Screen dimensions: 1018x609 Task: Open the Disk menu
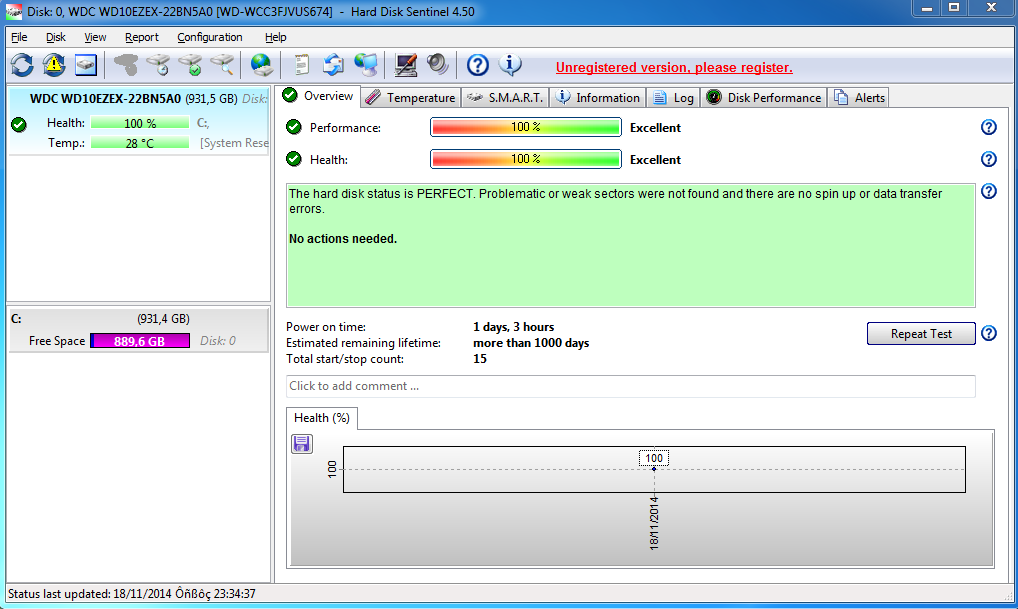pyautogui.click(x=56, y=37)
